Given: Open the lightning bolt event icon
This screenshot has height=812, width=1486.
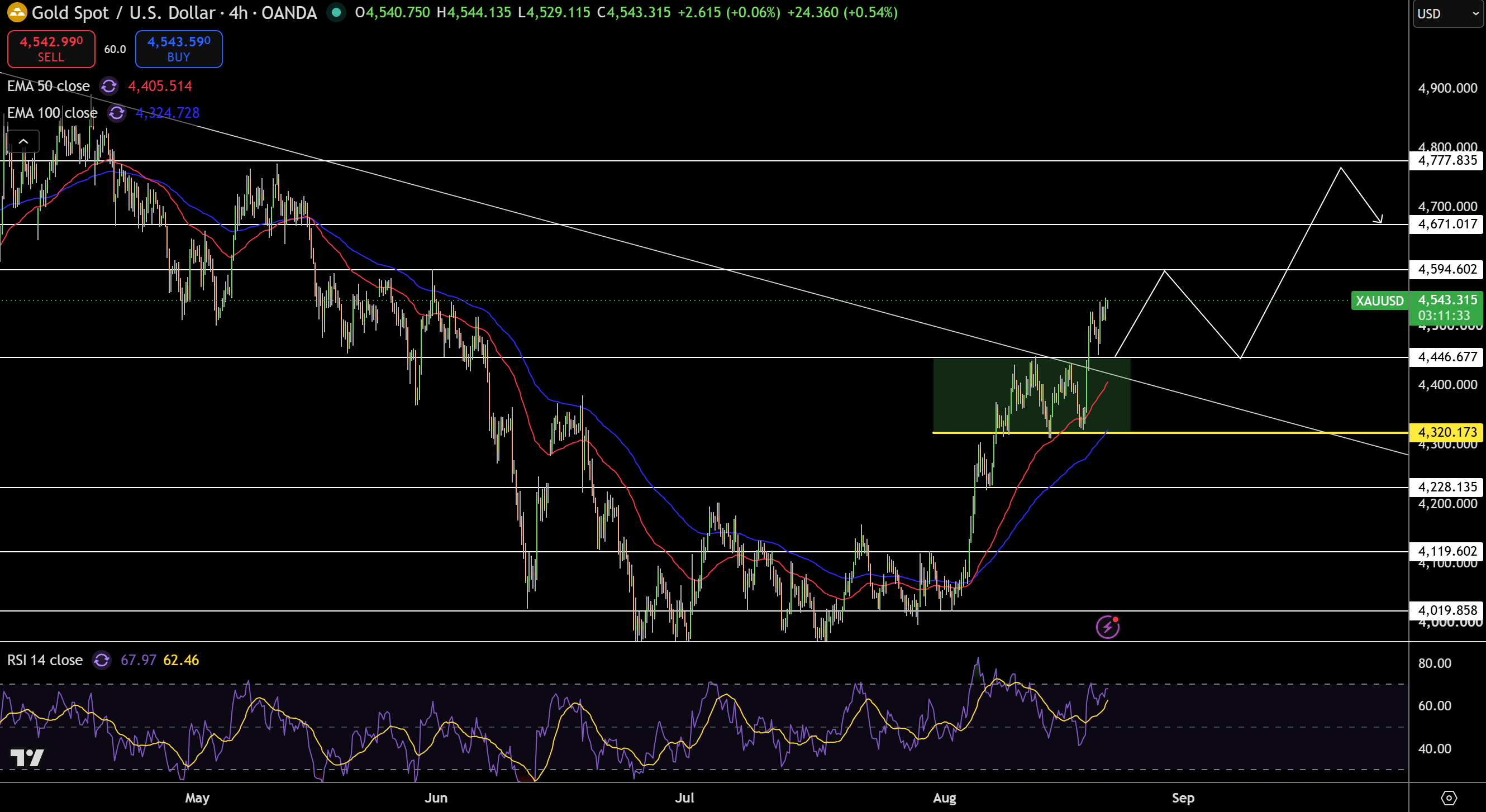Looking at the screenshot, I should pyautogui.click(x=1108, y=627).
